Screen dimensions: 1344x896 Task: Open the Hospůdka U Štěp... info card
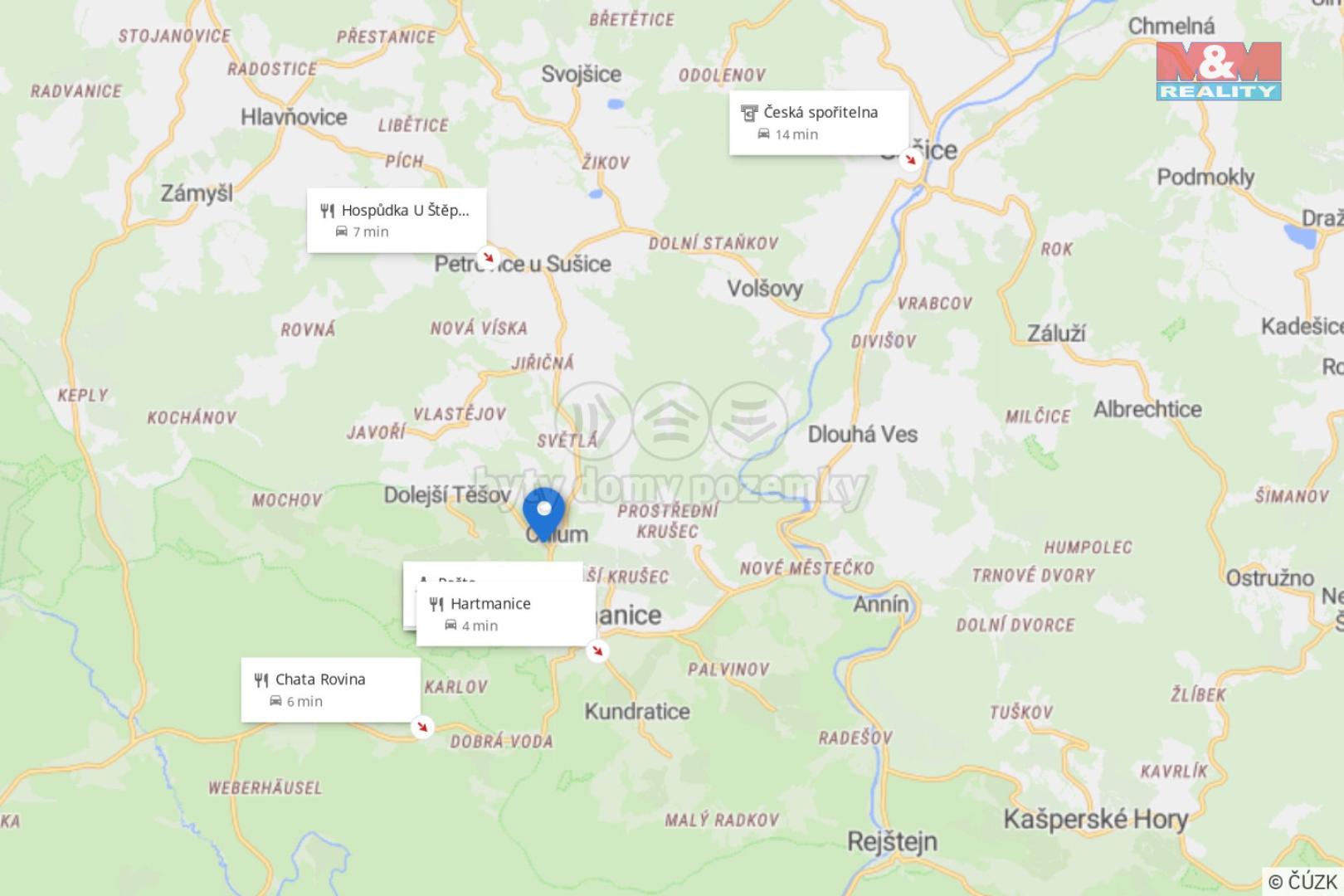[x=397, y=221]
